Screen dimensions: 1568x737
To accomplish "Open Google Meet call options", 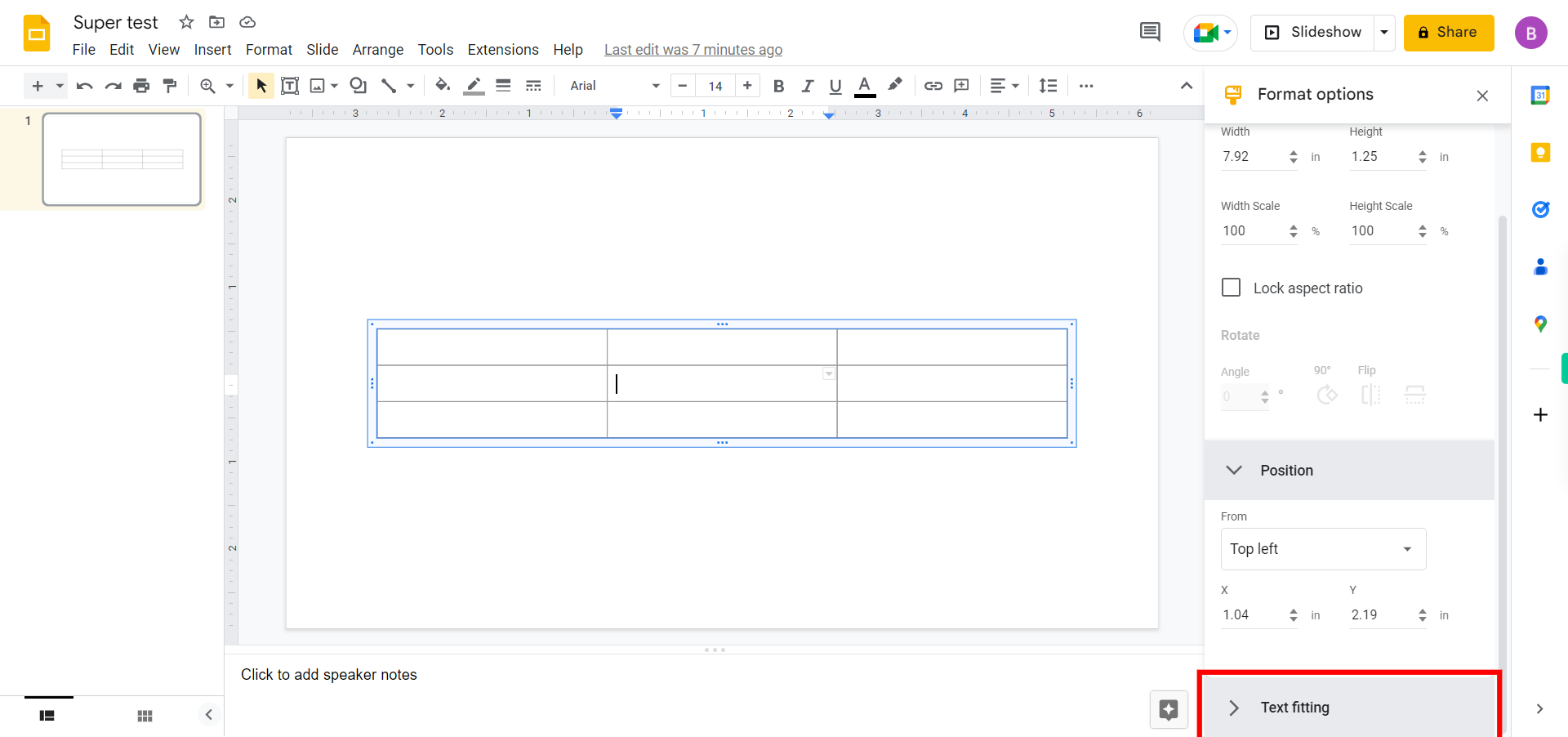I will coord(1211,33).
